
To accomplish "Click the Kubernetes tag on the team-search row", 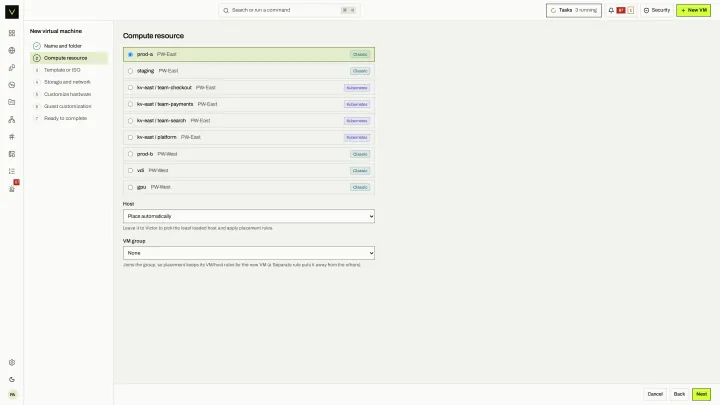I will (x=357, y=121).
